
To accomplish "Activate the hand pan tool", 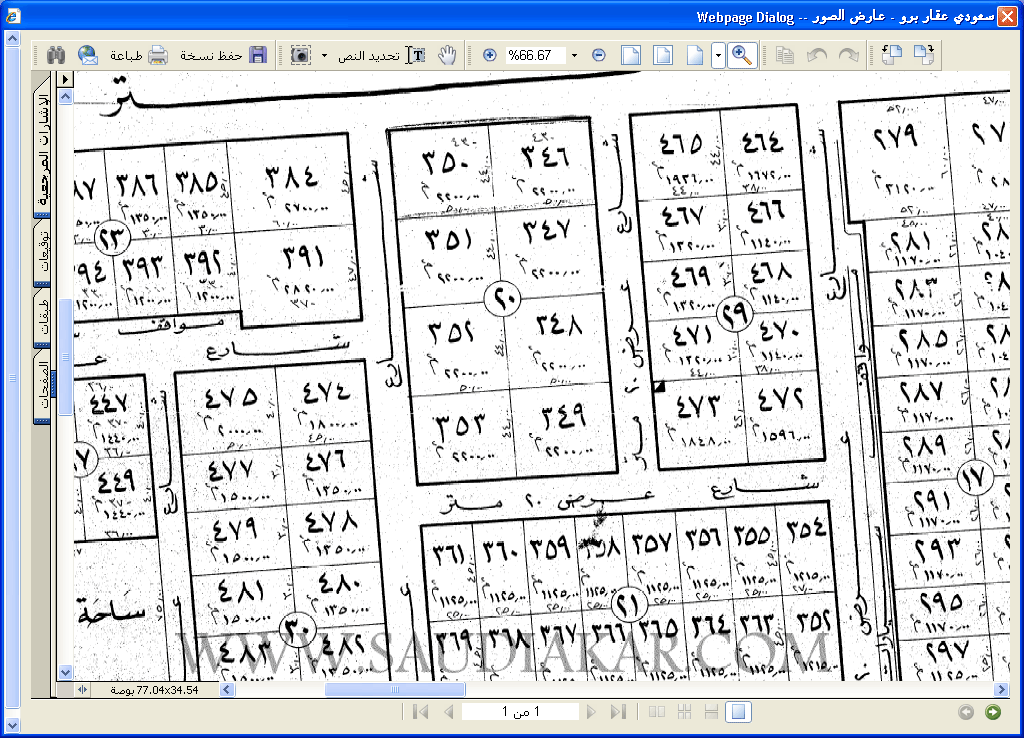I will [x=447, y=55].
